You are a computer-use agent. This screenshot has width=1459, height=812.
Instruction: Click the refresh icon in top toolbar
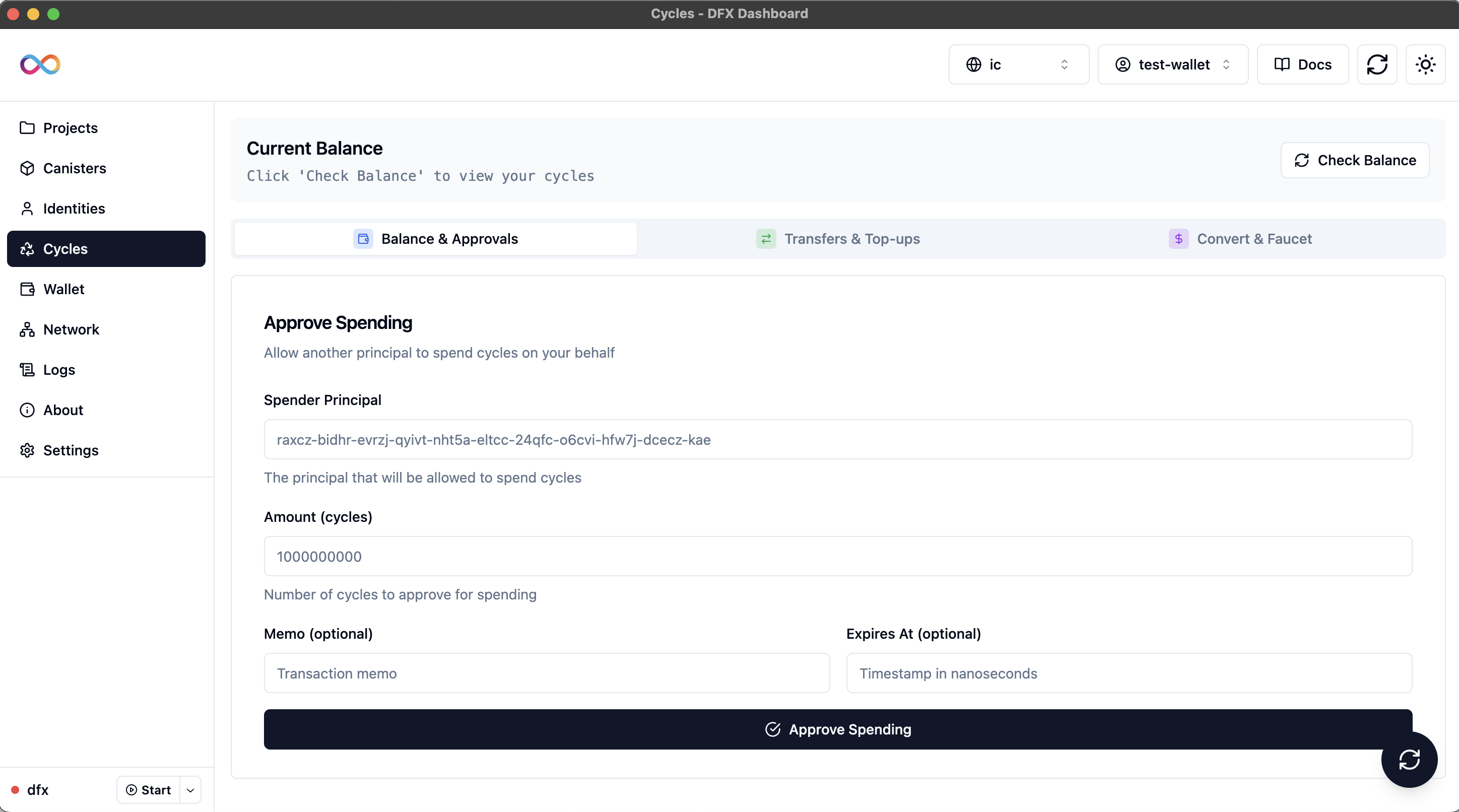1377,64
